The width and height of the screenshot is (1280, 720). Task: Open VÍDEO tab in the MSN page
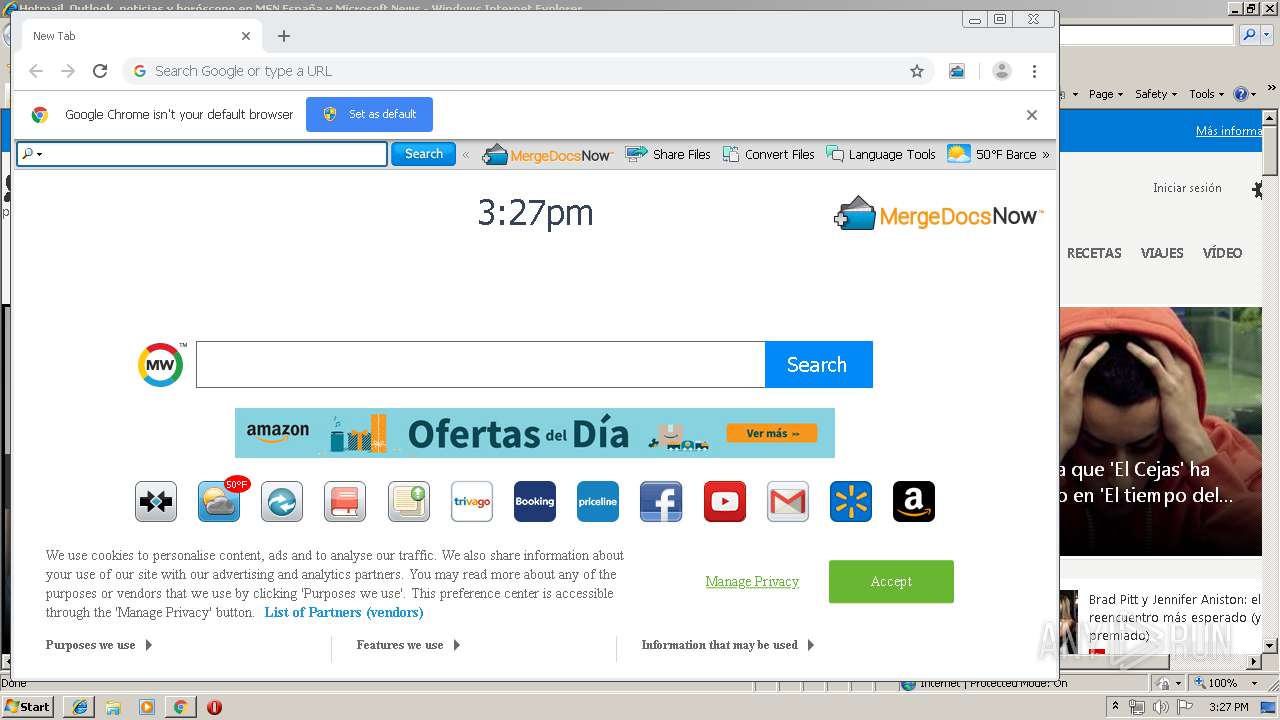click(1222, 253)
